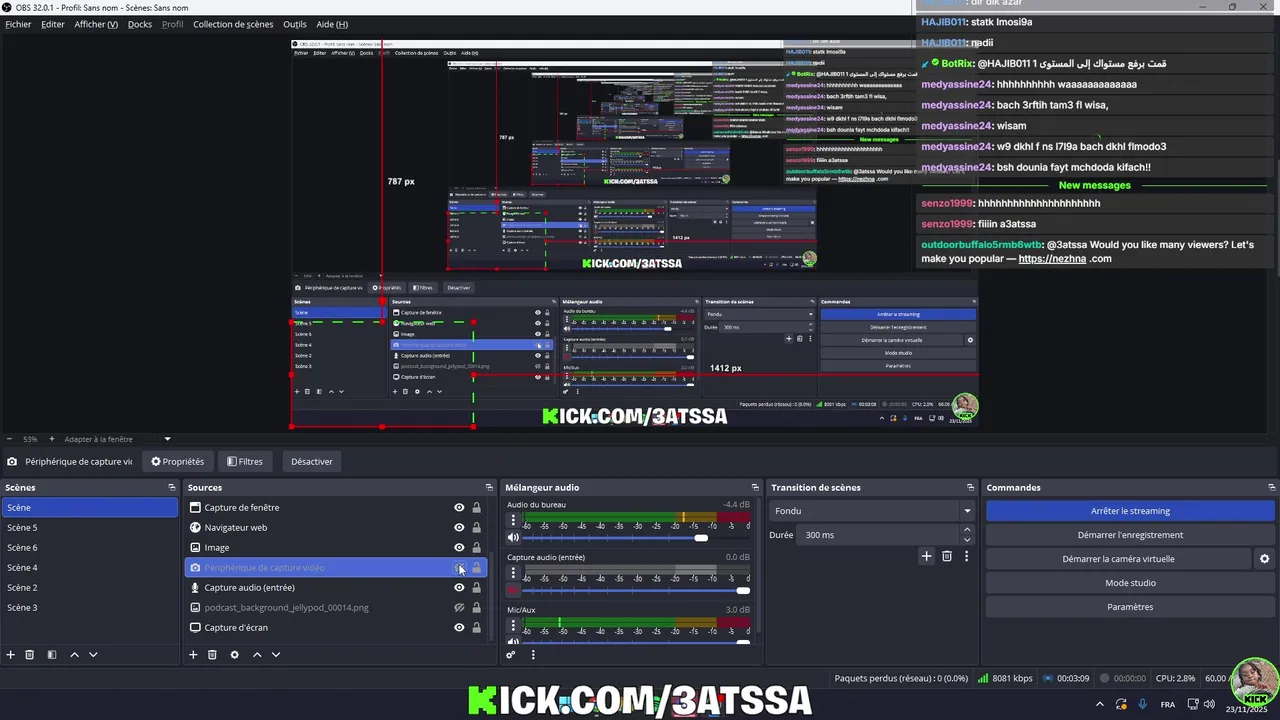Hide the Capture de fenêtre source
The image size is (1280, 720).
tap(459, 508)
